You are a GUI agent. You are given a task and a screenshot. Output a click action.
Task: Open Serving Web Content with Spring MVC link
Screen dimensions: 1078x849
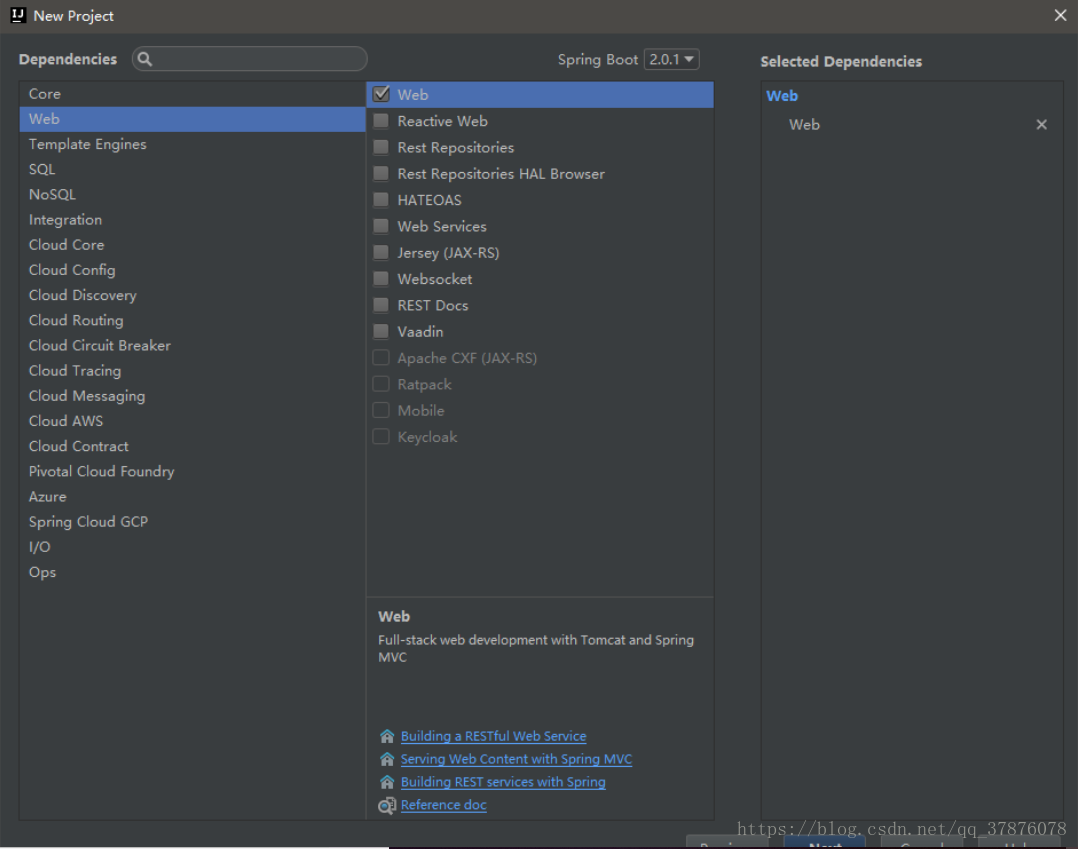516,759
